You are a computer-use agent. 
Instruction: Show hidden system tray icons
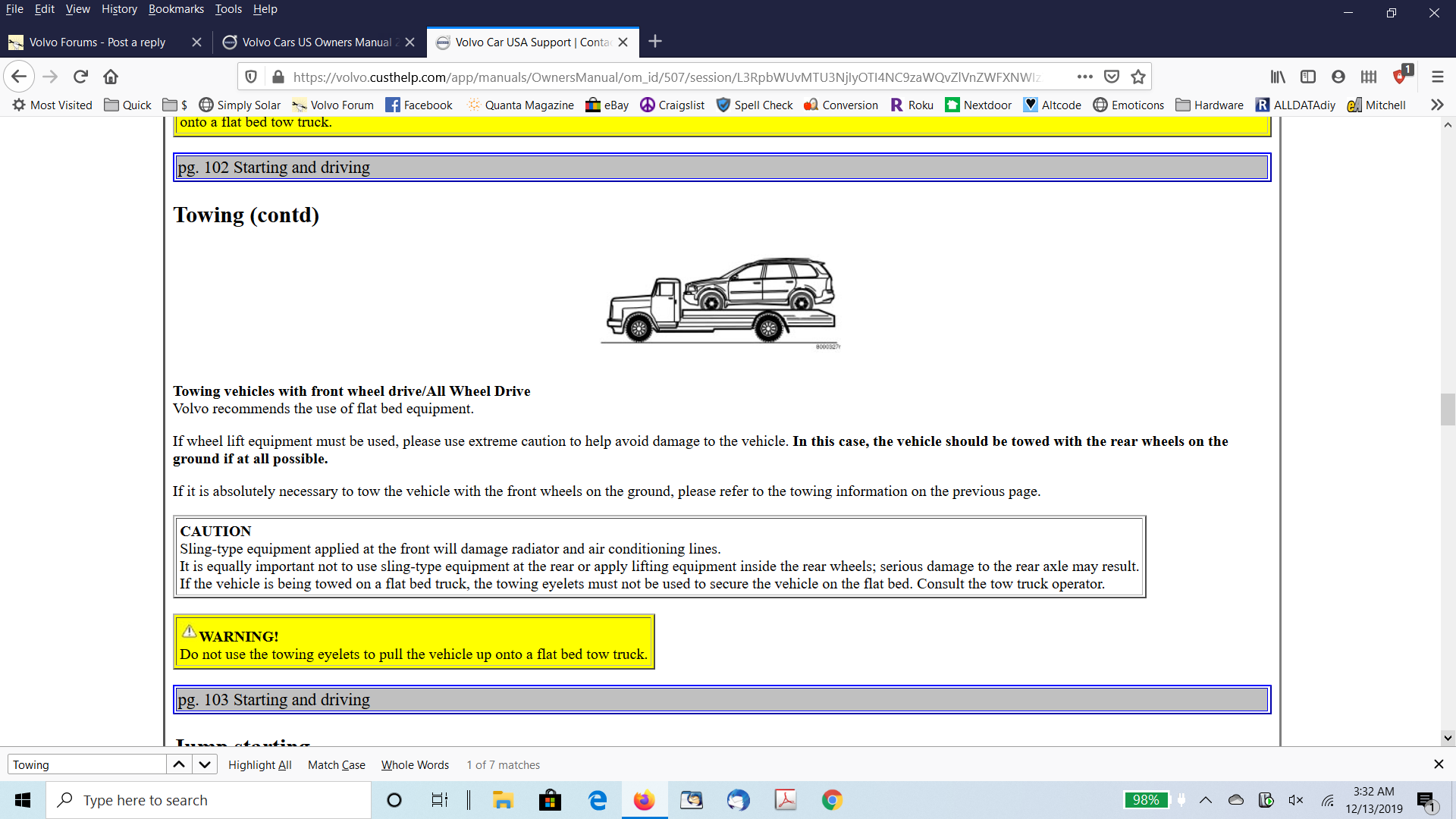click(1206, 800)
